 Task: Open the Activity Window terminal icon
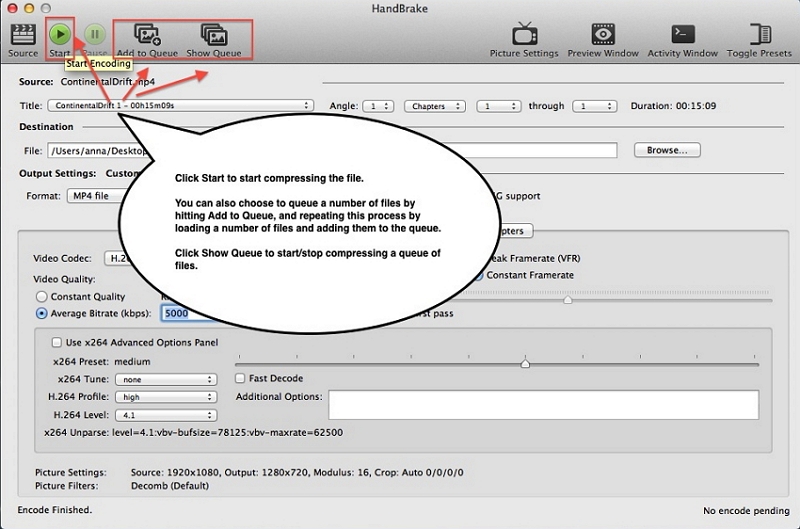click(683, 35)
